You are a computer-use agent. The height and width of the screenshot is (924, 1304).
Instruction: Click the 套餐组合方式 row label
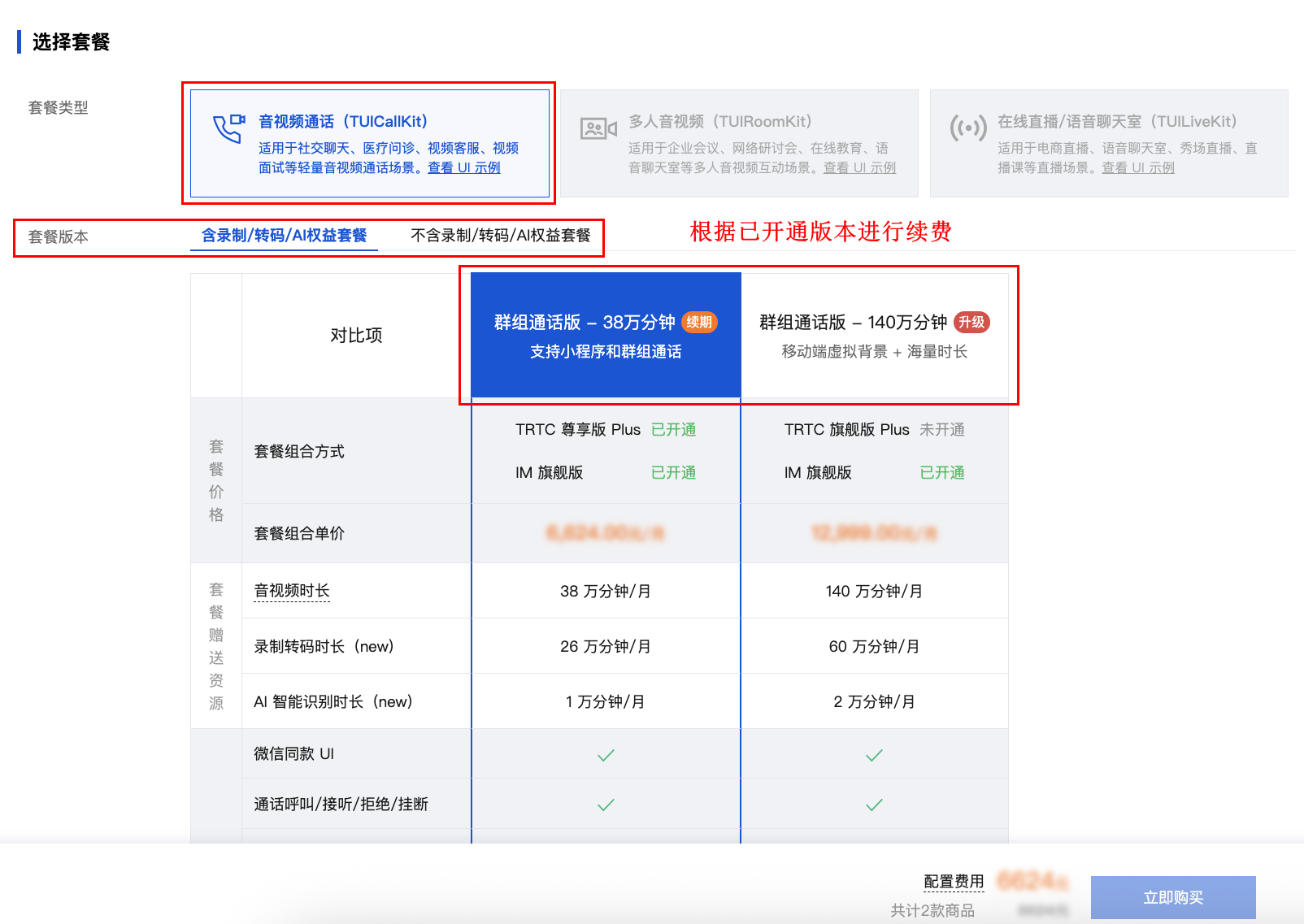[299, 451]
